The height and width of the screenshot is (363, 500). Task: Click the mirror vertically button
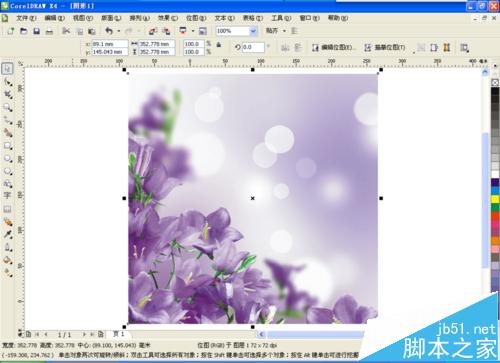pos(298,48)
